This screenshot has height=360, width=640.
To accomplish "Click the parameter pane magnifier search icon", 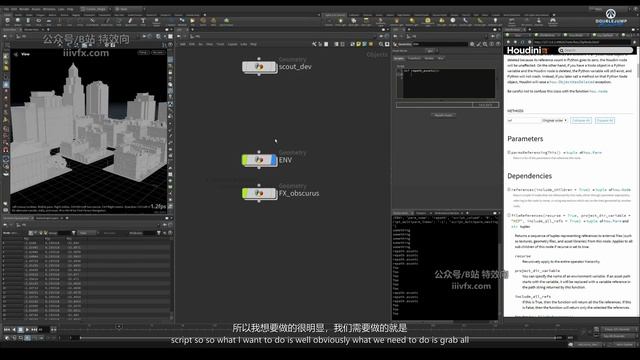I will (x=485, y=44).
